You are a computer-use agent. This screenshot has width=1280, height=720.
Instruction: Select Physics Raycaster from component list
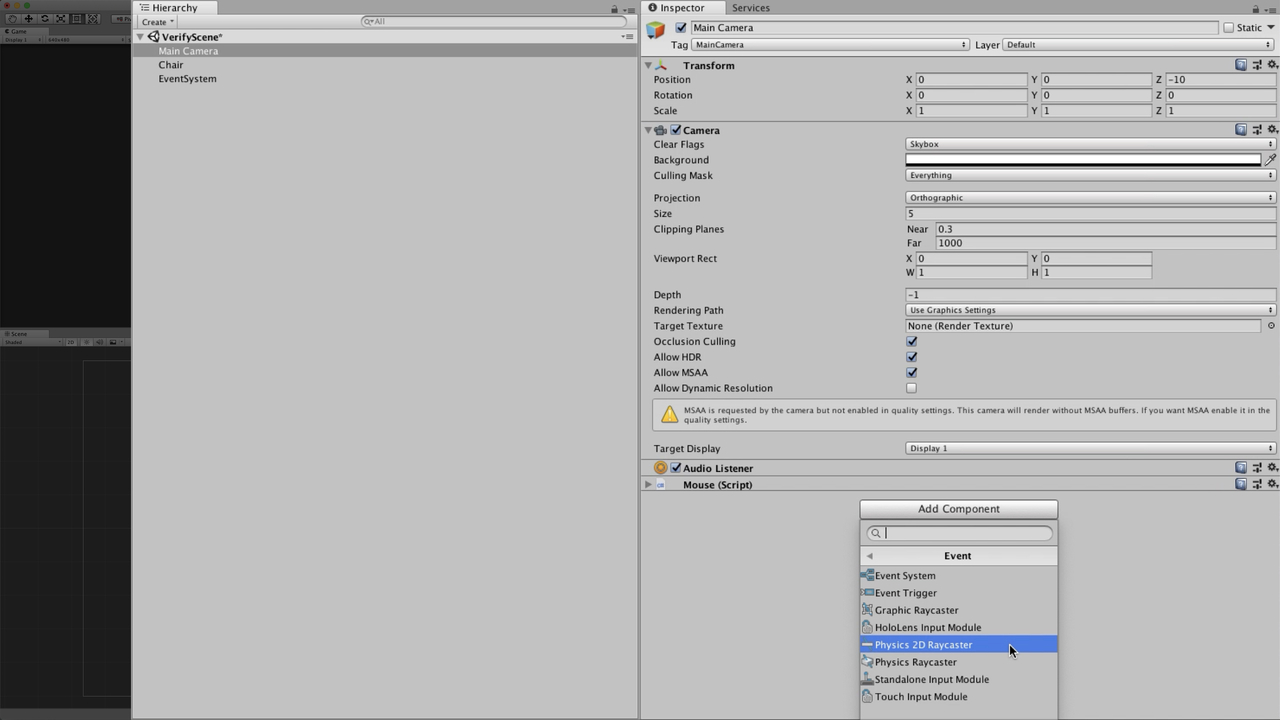pos(915,662)
